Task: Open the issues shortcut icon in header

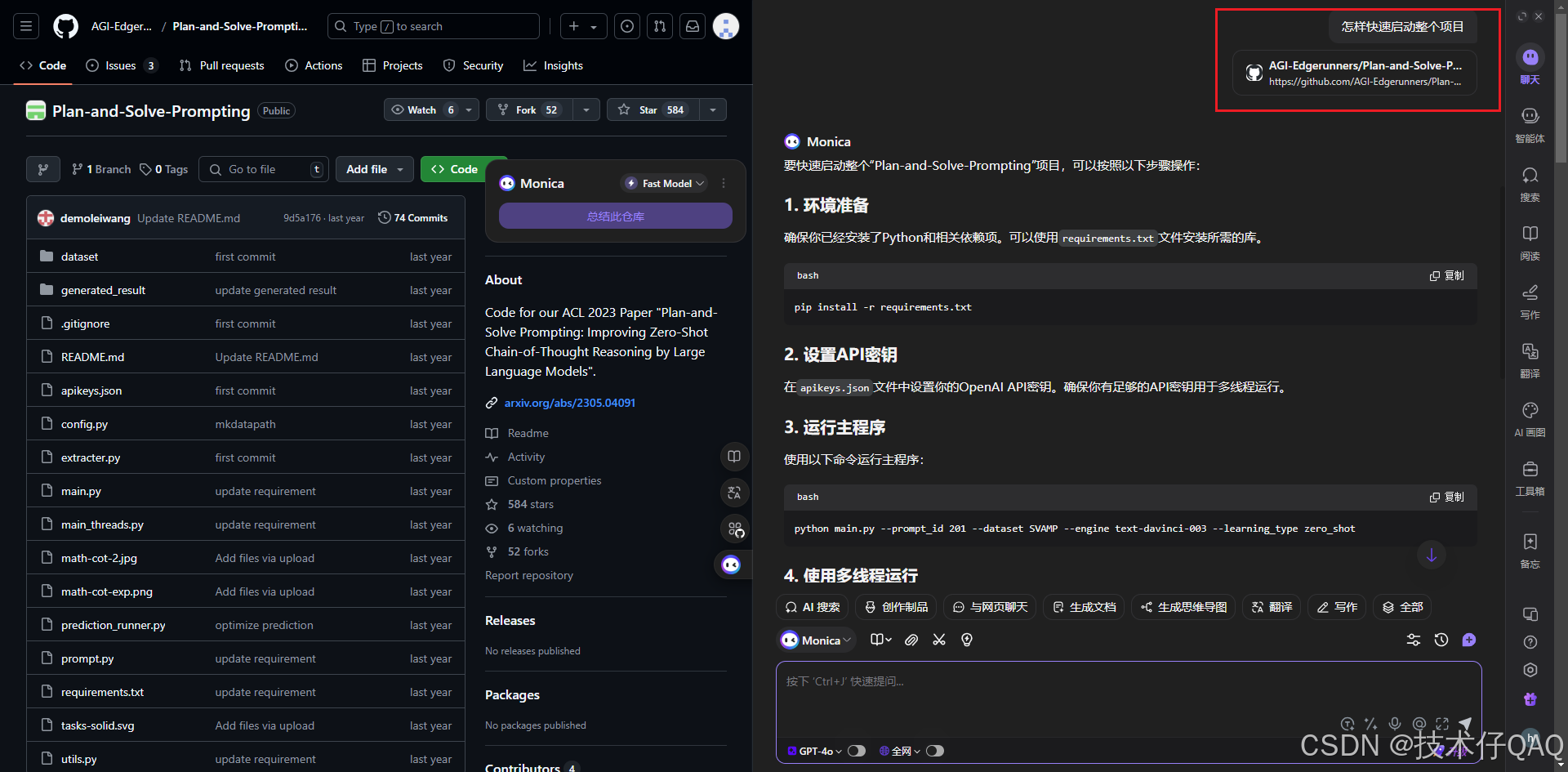Action: click(627, 26)
